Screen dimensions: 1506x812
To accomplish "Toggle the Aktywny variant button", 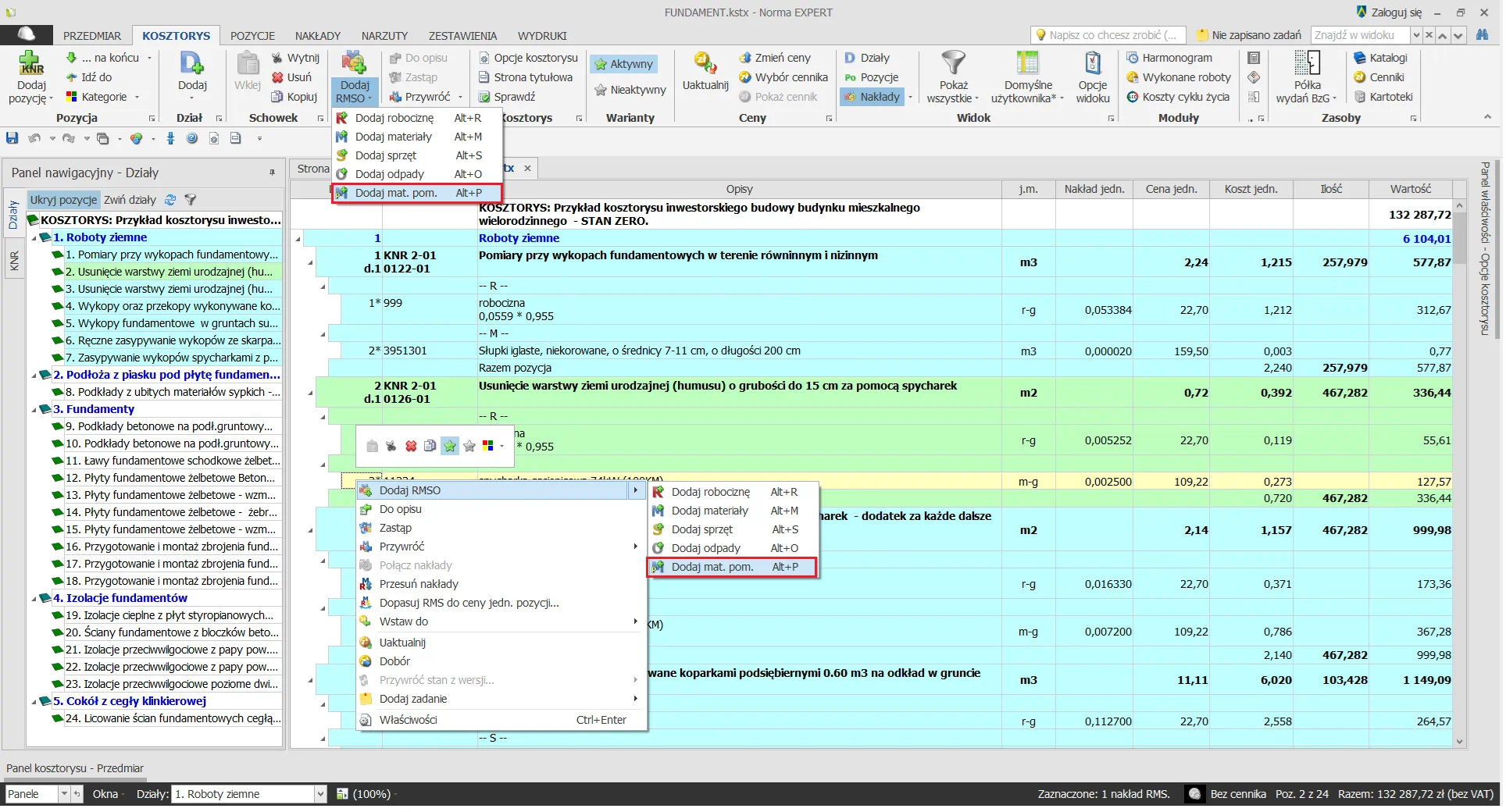I will [623, 64].
